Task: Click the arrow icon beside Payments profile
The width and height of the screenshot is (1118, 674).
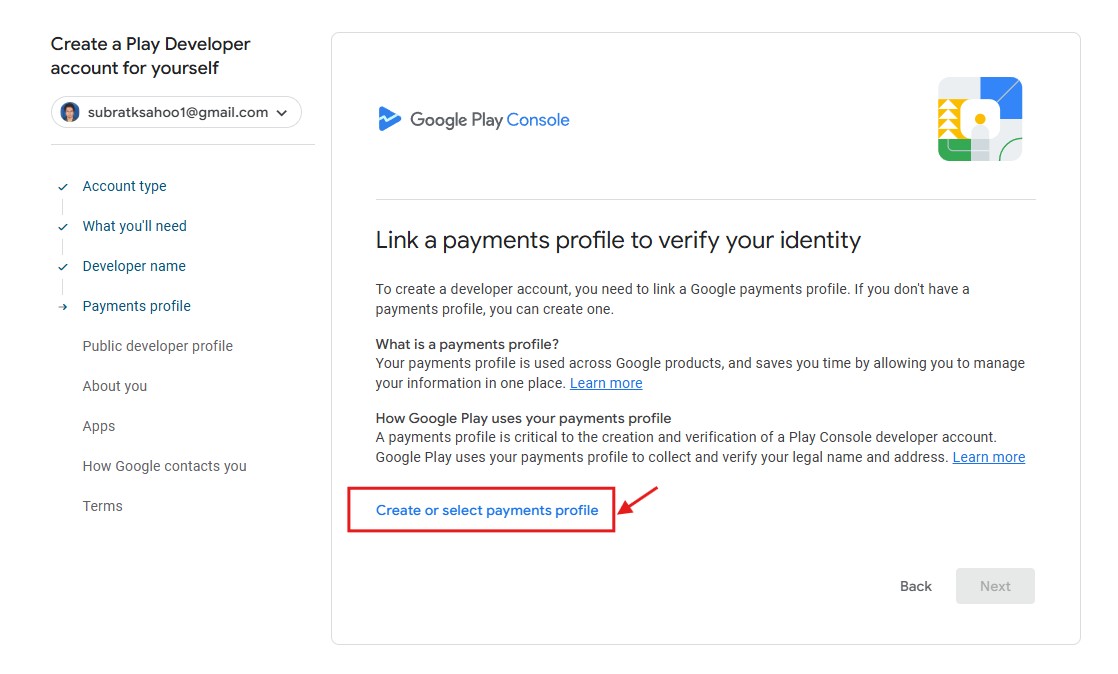Action: coord(63,307)
